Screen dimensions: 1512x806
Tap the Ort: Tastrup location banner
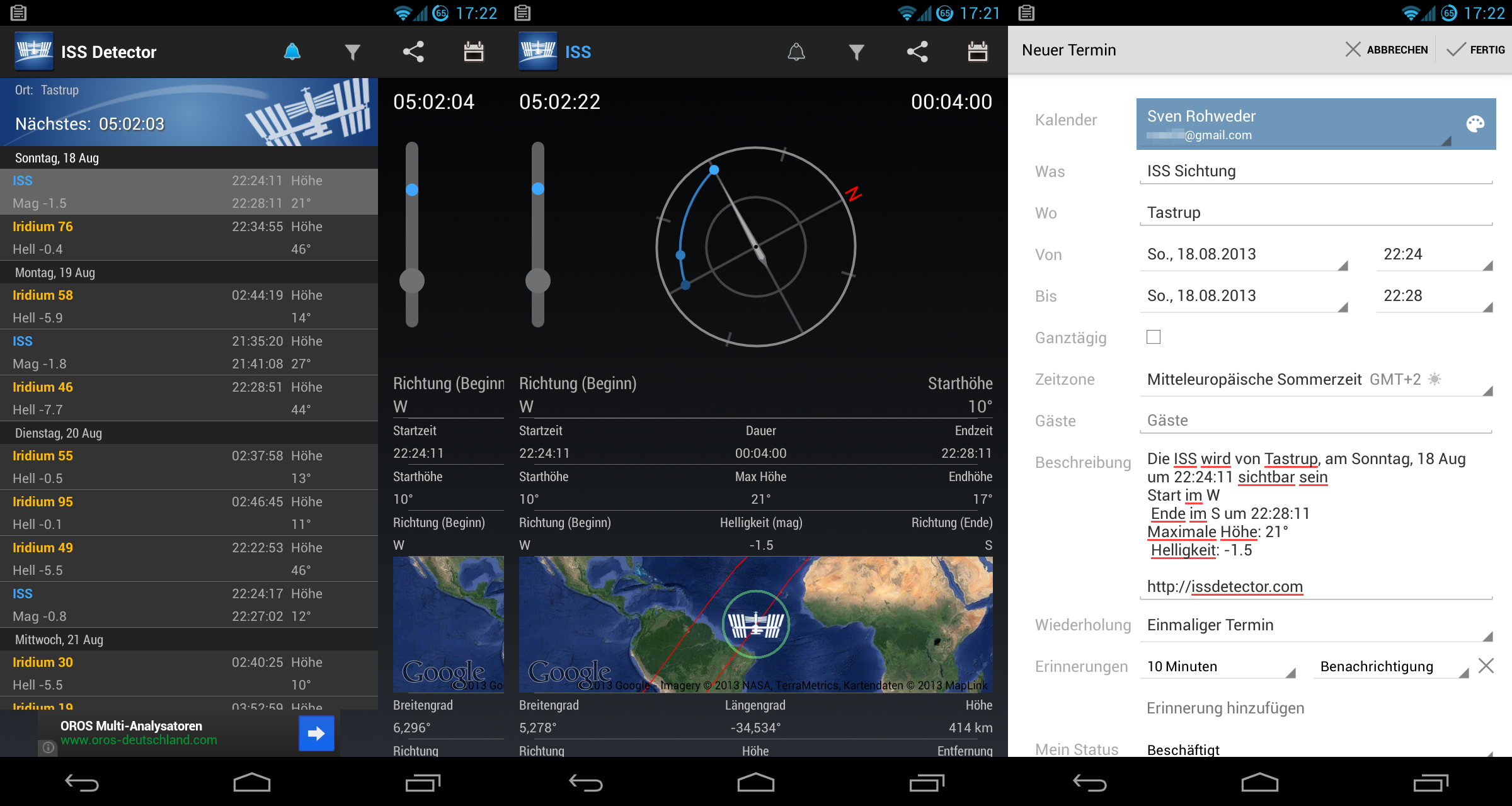coord(189,112)
